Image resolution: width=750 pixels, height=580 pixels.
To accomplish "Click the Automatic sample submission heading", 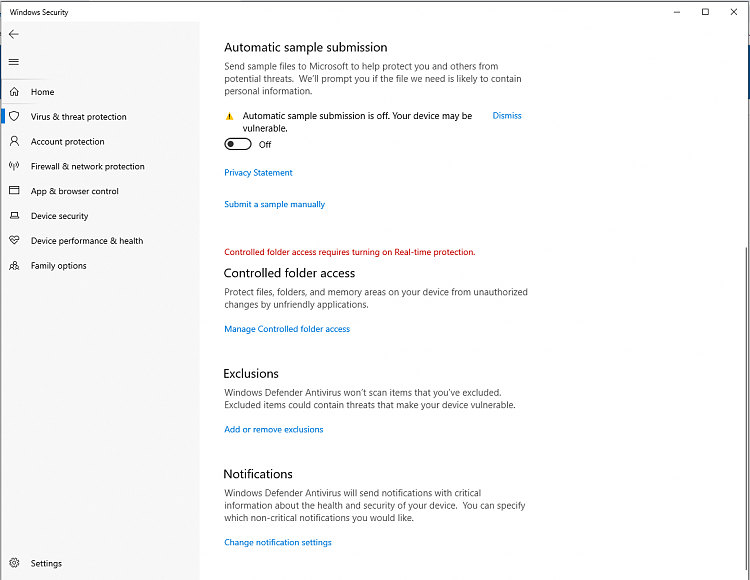I will [306, 47].
